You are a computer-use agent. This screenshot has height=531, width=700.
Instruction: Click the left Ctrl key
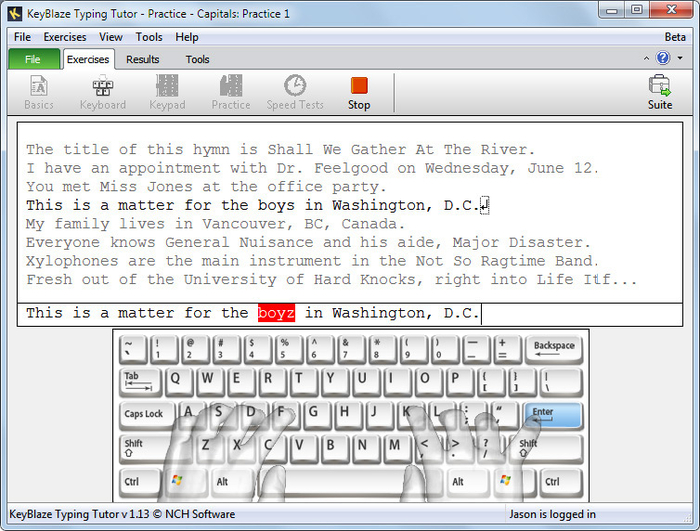[140, 482]
